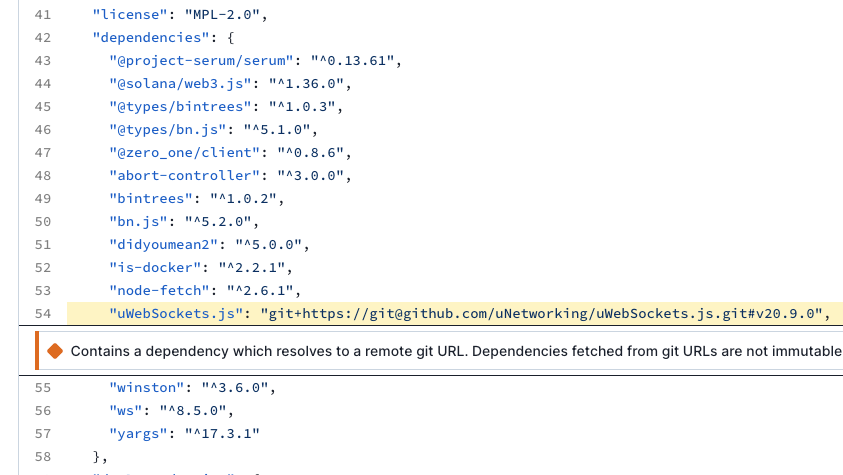This screenshot has width=843, height=475.
Task: Click the git URL warning message text
Action: point(456,351)
